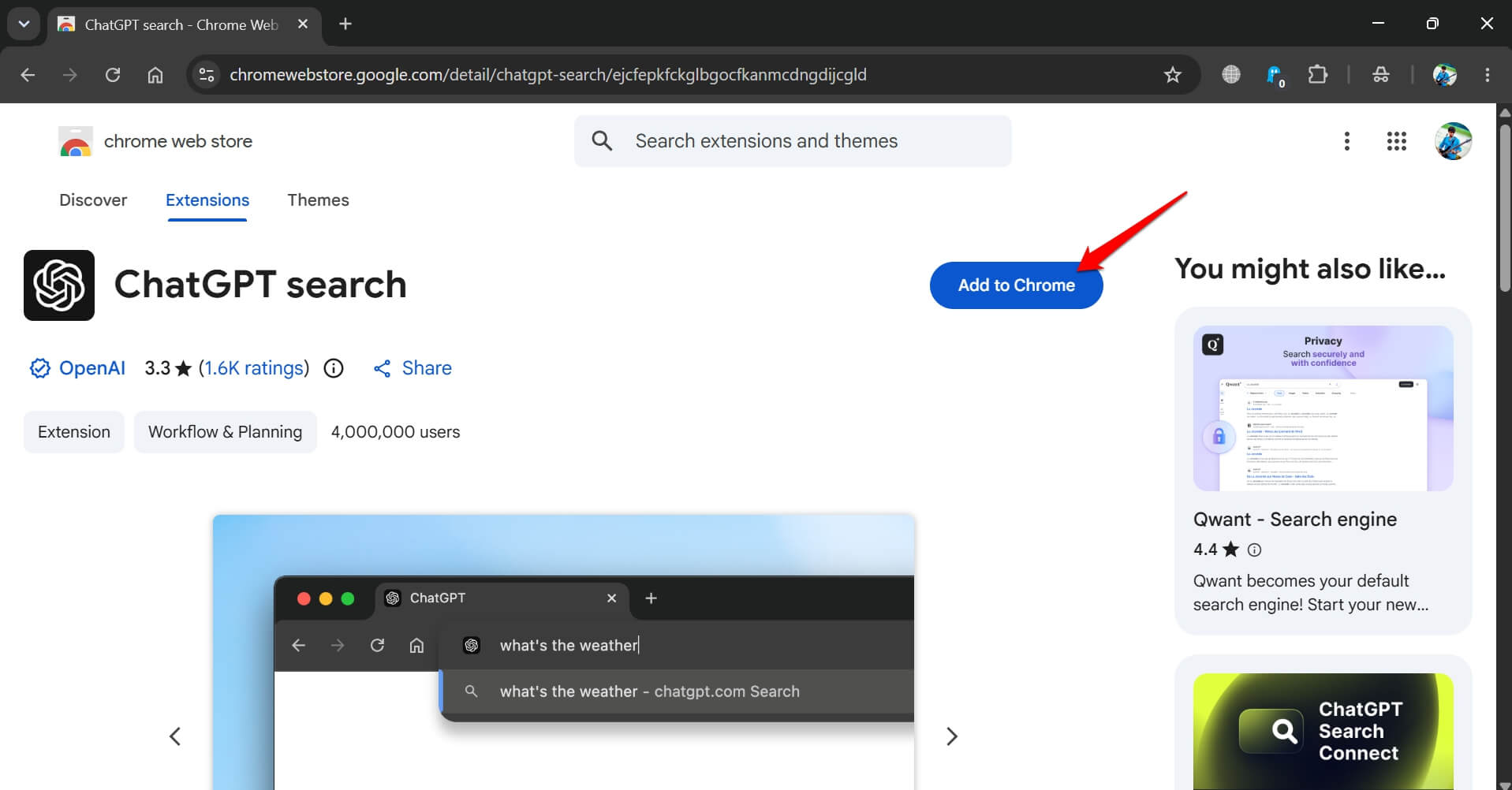Open the Chrome profile avatar in toolbar

pos(1444,75)
